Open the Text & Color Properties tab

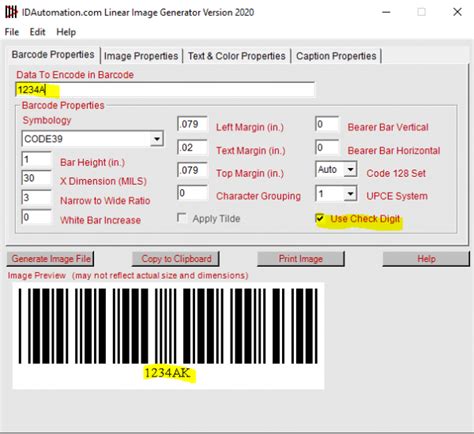[x=237, y=56]
